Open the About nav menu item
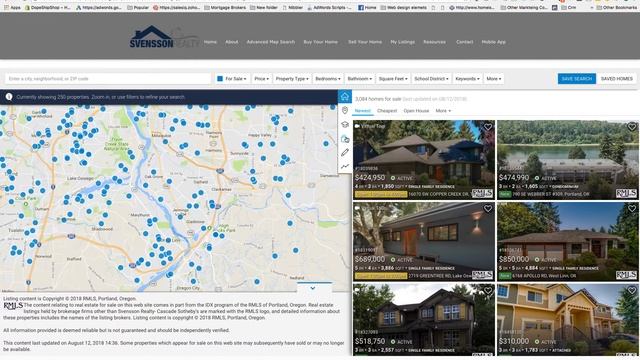This screenshot has height=360, width=640. point(231,42)
